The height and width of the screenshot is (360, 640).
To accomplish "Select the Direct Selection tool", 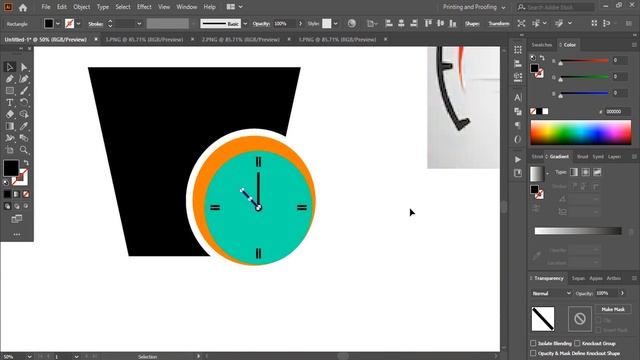I will (24, 67).
